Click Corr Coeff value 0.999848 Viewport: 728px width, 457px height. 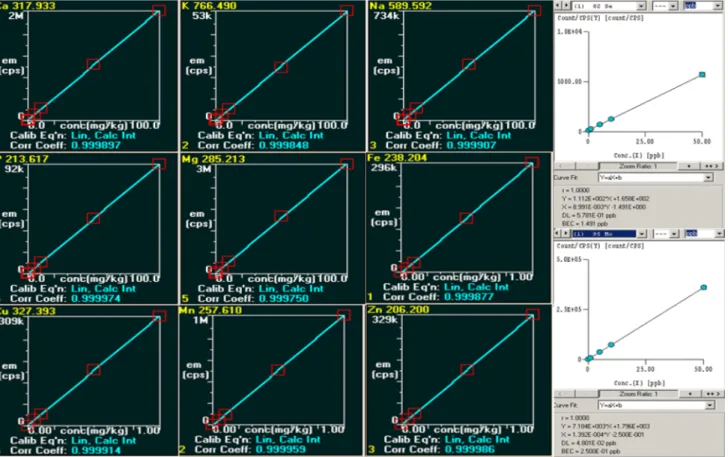coord(283,145)
